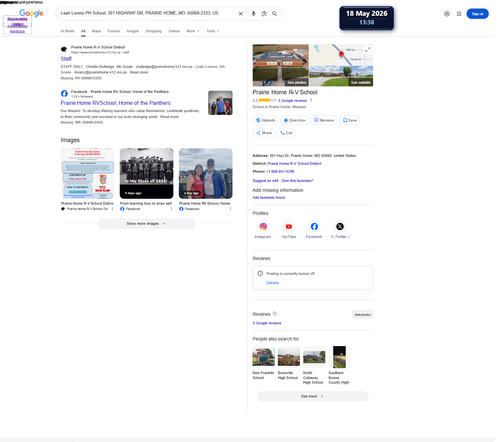Switch to the Images tab
The image size is (500, 442).
(133, 31)
